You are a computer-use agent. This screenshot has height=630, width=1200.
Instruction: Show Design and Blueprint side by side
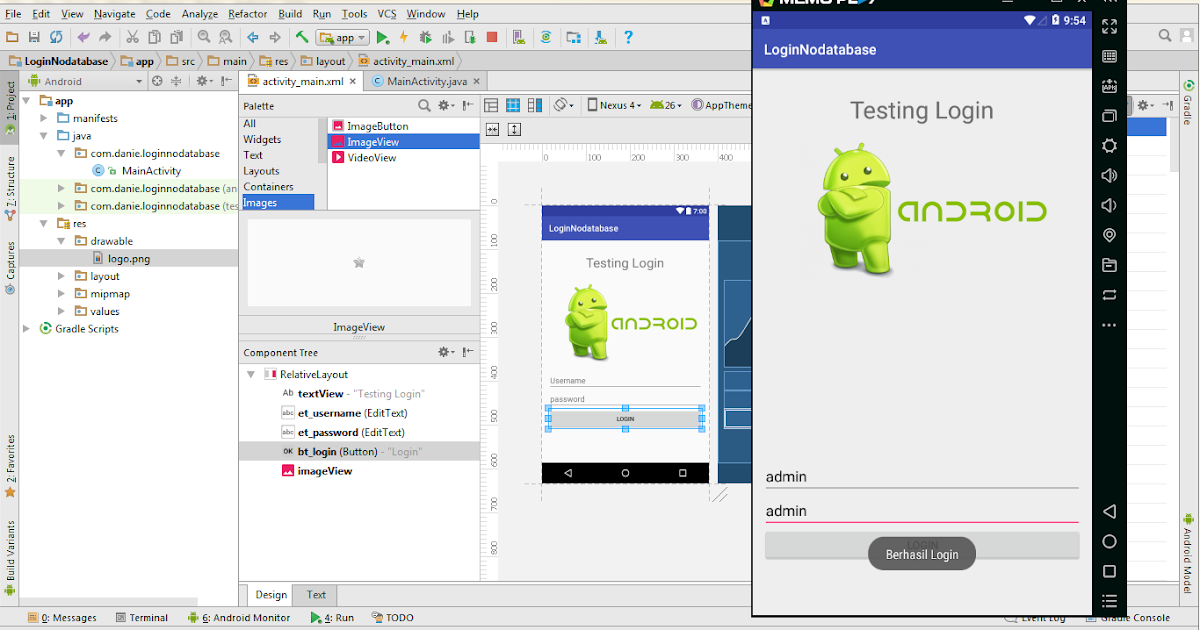pyautogui.click(x=534, y=105)
